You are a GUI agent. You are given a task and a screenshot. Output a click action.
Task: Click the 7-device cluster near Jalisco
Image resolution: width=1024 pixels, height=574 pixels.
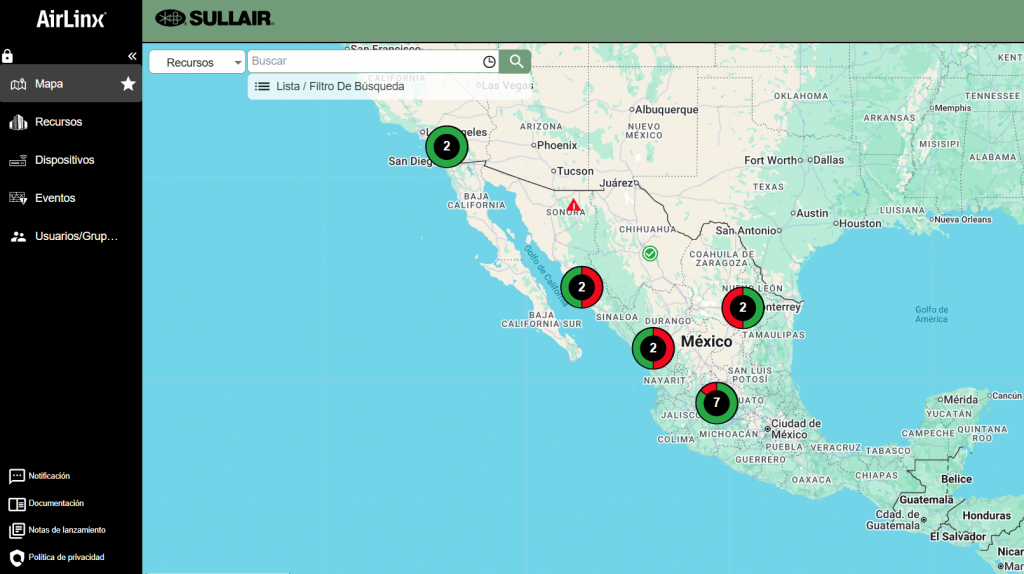716,403
